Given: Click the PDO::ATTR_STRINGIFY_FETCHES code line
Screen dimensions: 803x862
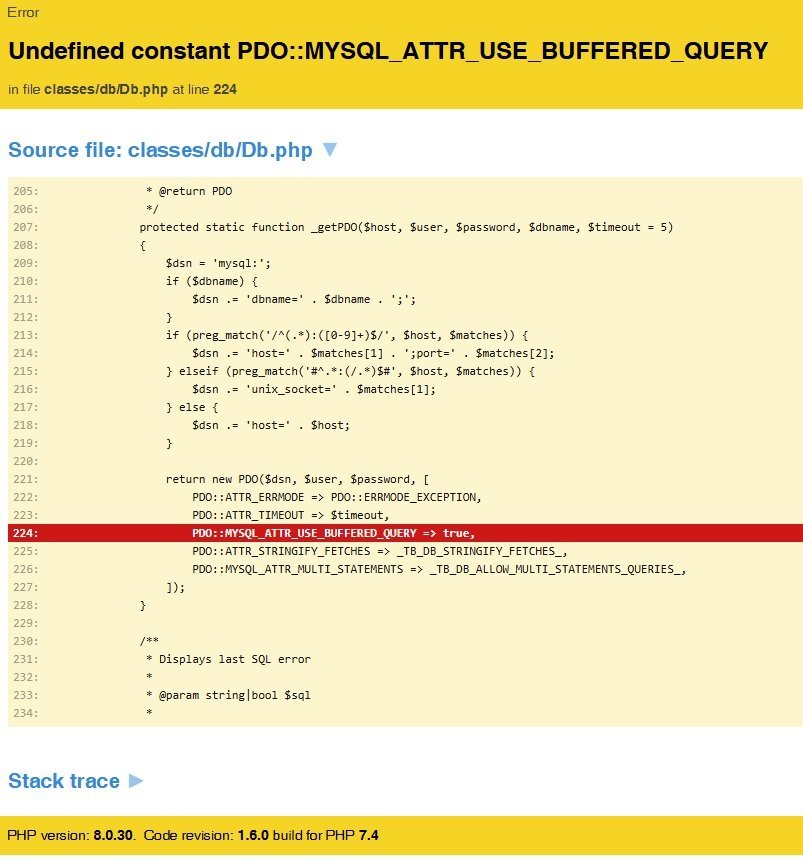Looking at the screenshot, I should click(x=380, y=551).
